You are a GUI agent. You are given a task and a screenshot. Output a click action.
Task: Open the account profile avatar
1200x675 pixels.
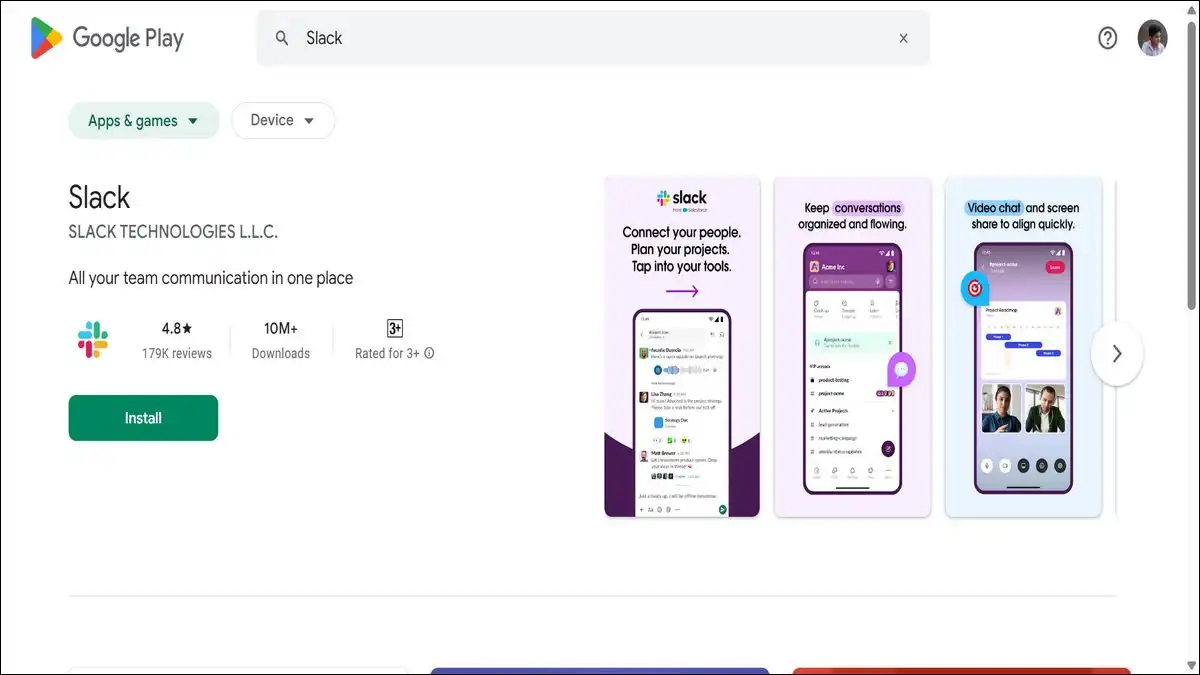(x=1152, y=38)
